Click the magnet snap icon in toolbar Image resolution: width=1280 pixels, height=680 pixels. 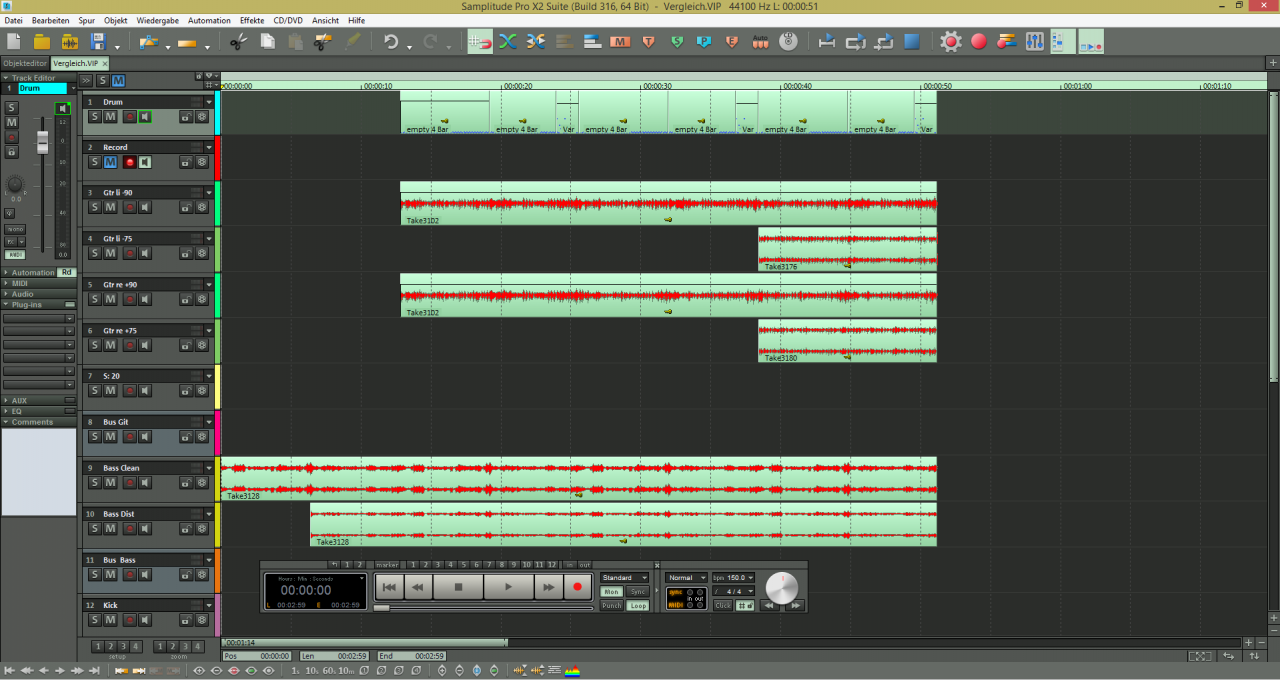point(480,42)
